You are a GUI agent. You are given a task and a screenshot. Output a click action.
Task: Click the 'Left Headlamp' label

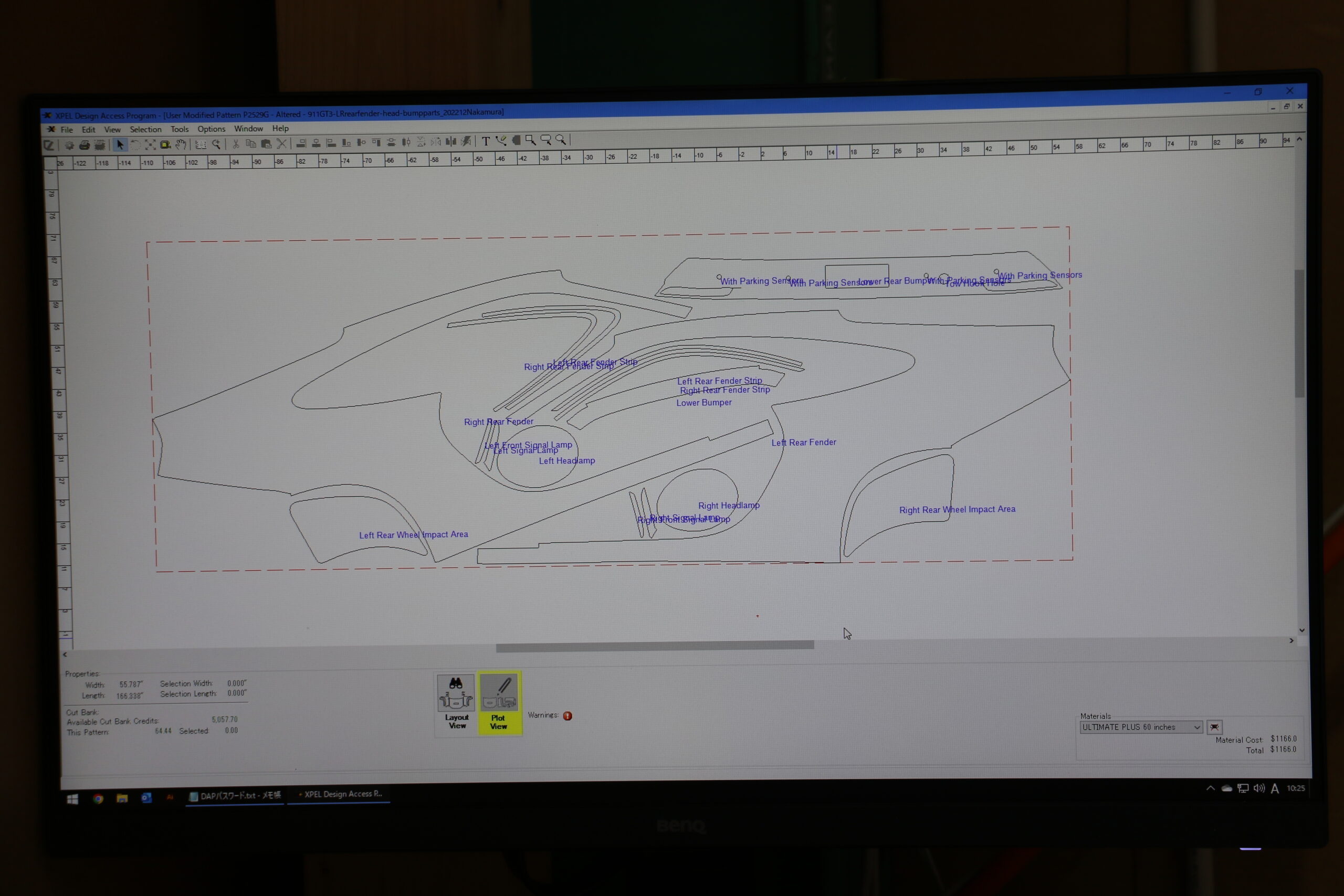(567, 460)
